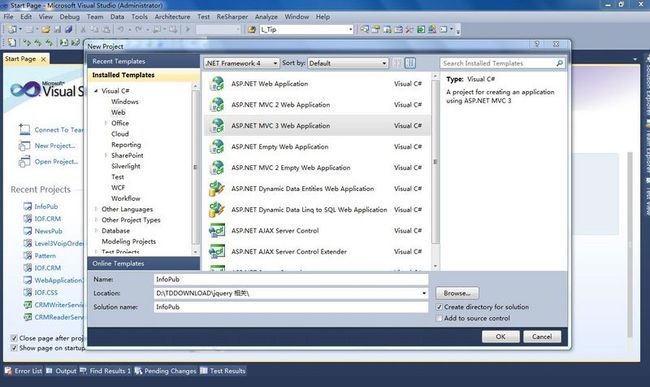Click the help question mark in New Project dialog
Viewport: 650px width, 387px height.
pos(537,44)
